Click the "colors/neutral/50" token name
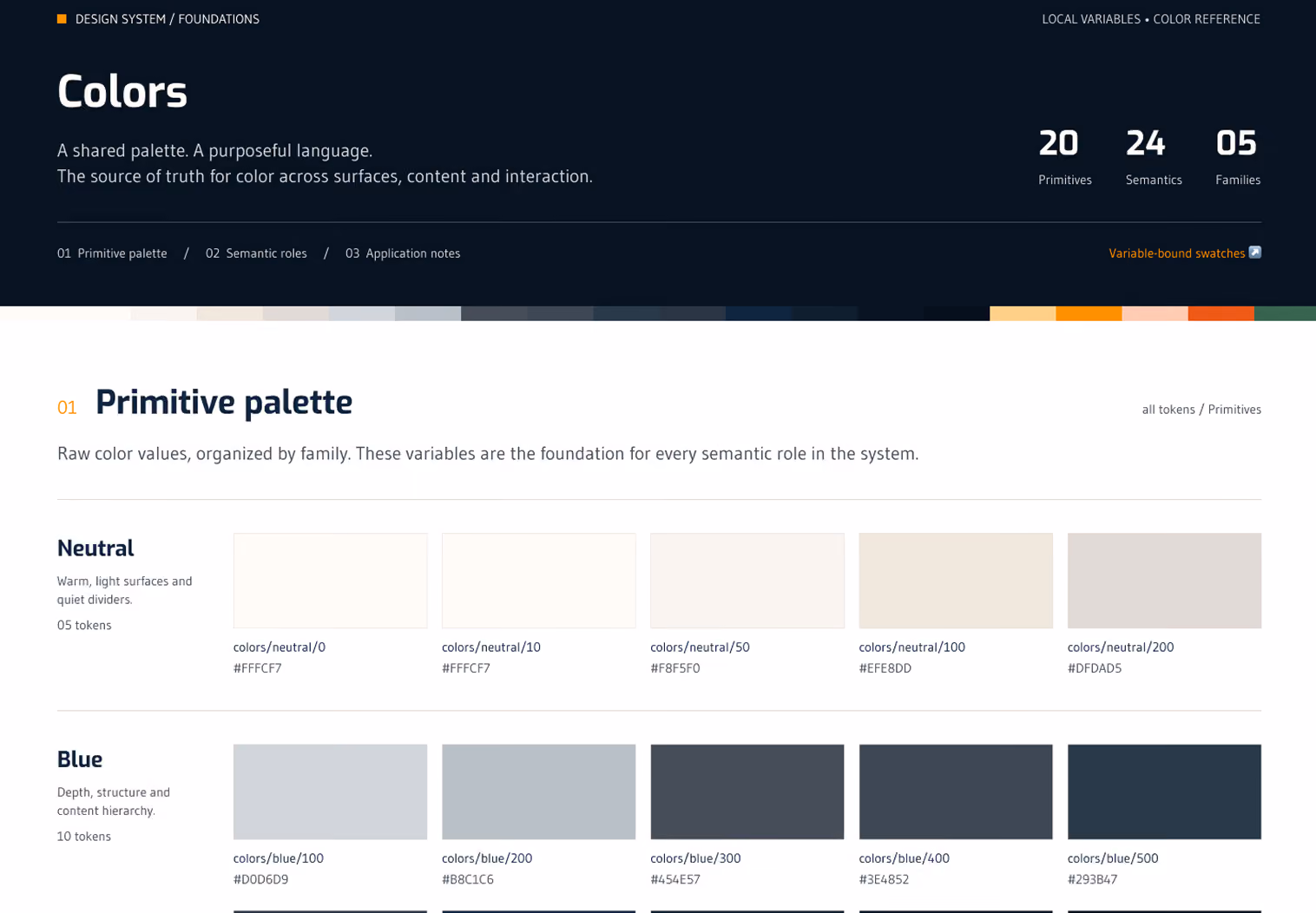Image resolution: width=1316 pixels, height=913 pixels. (700, 647)
